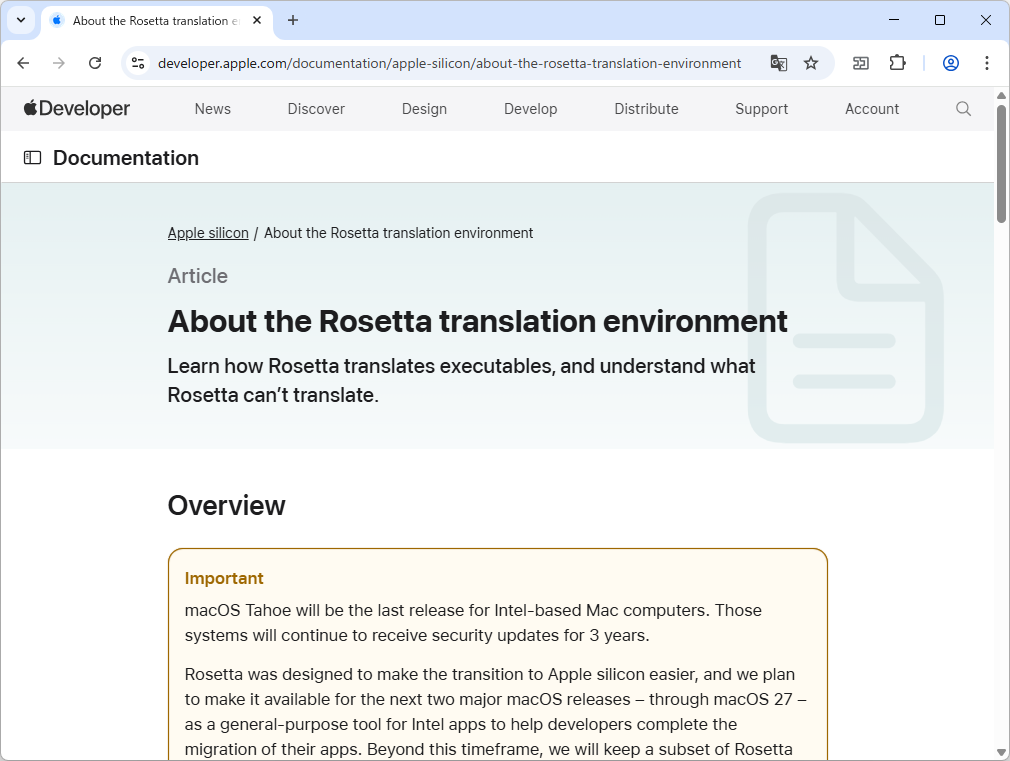This screenshot has width=1010, height=761.
Task: Bookmark this page with the star icon
Action: coord(811,63)
